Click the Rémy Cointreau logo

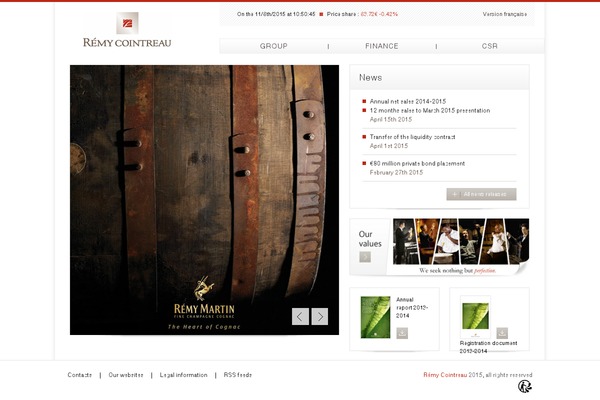(127, 30)
